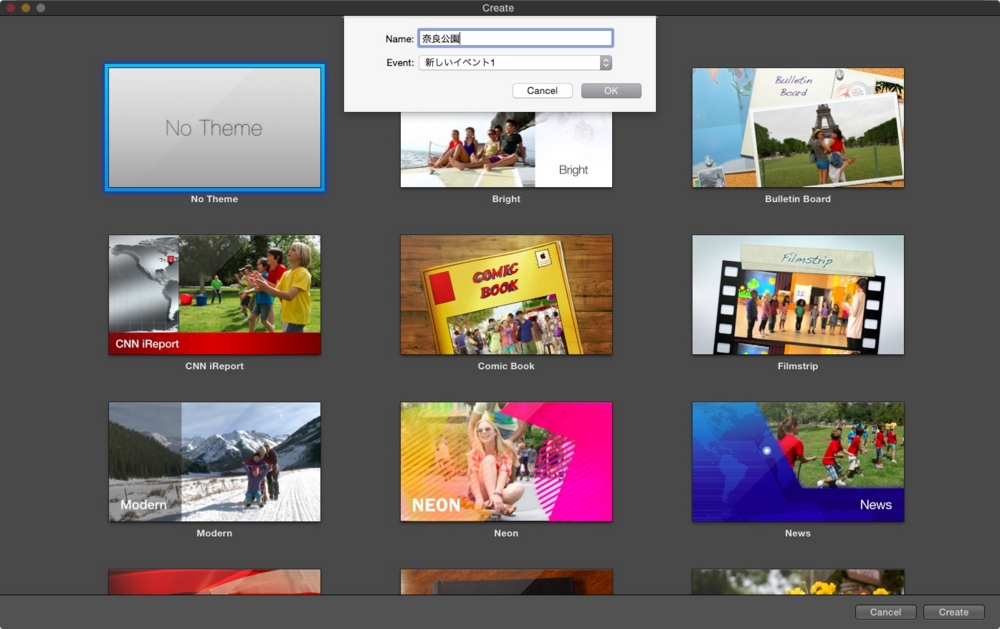Close the Create window with red button

click(11, 8)
